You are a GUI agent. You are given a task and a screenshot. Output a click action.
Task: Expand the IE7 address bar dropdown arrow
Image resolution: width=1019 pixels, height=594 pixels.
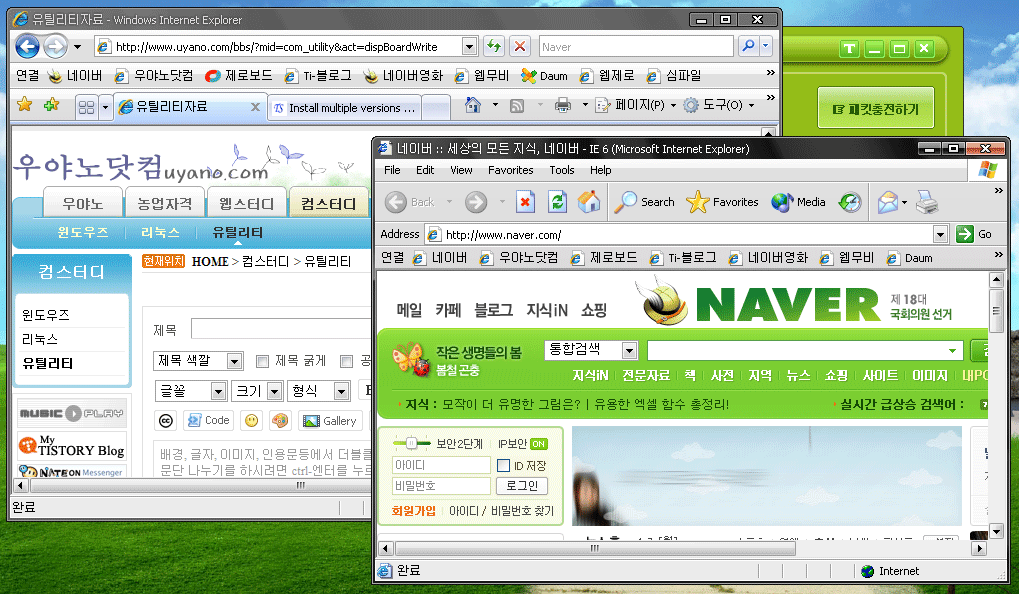[469, 46]
